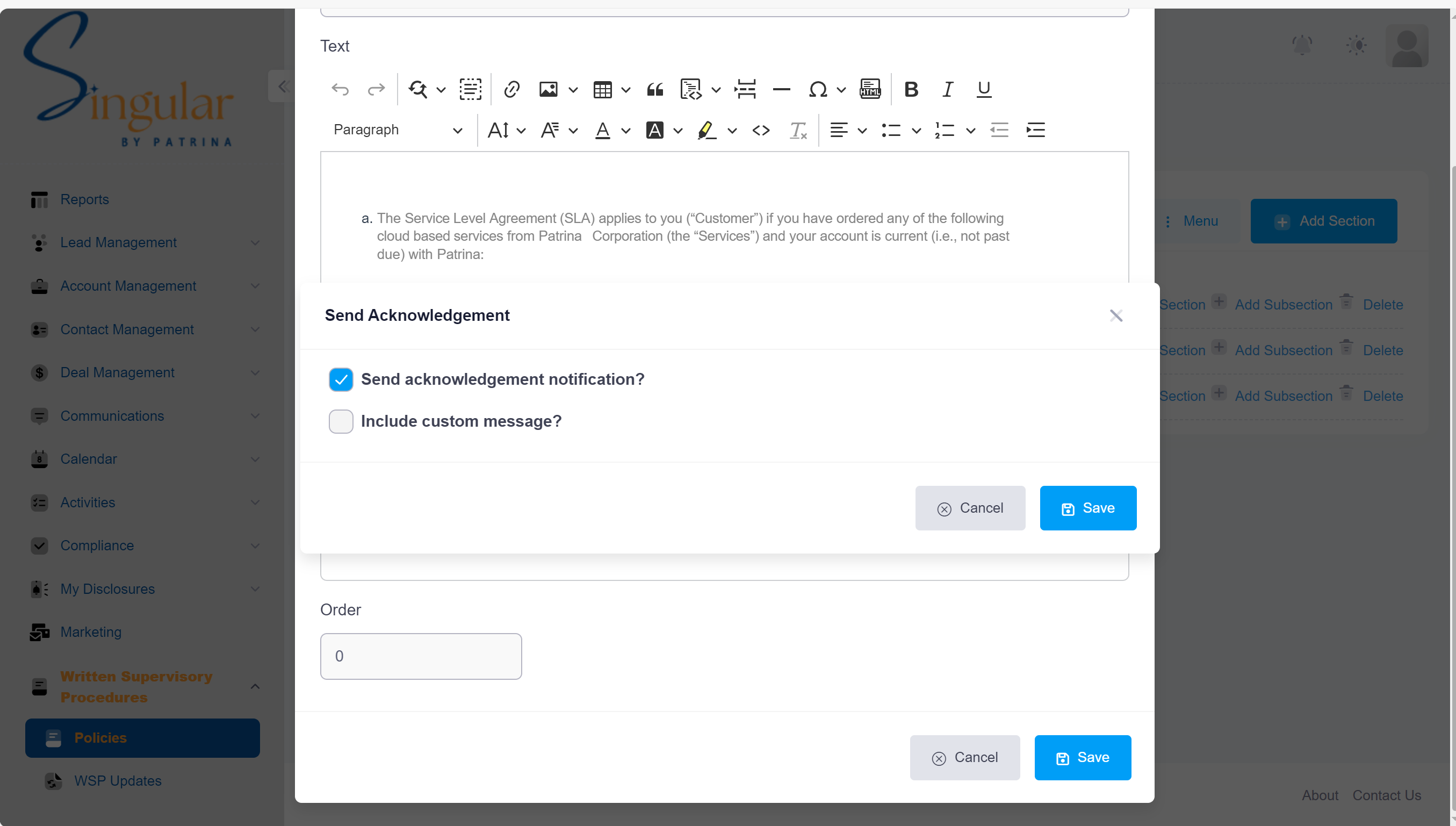Viewport: 1456px width, 826px height.
Task: Click the insert link icon
Action: click(511, 89)
